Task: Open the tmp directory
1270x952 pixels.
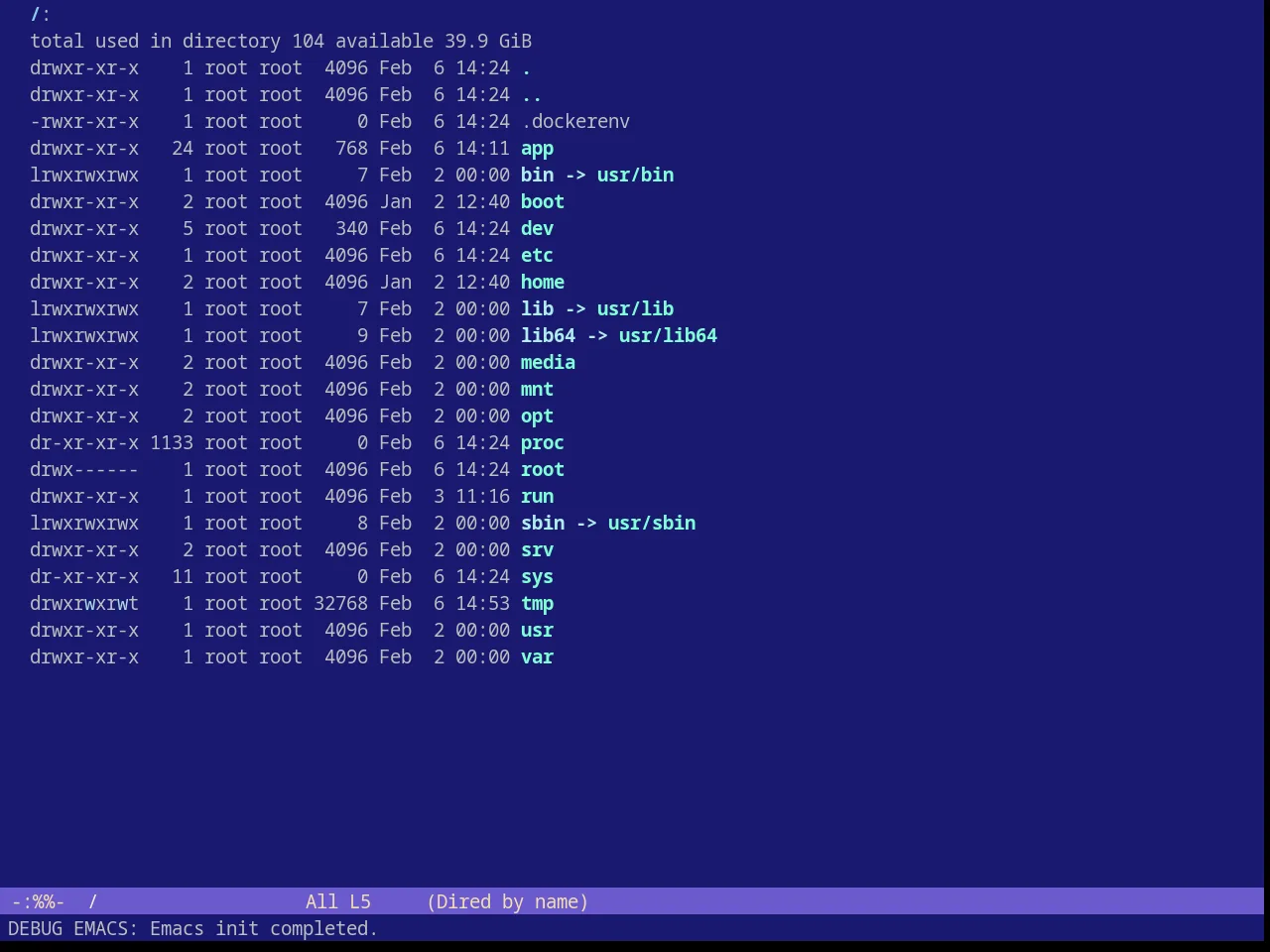Action: point(537,604)
